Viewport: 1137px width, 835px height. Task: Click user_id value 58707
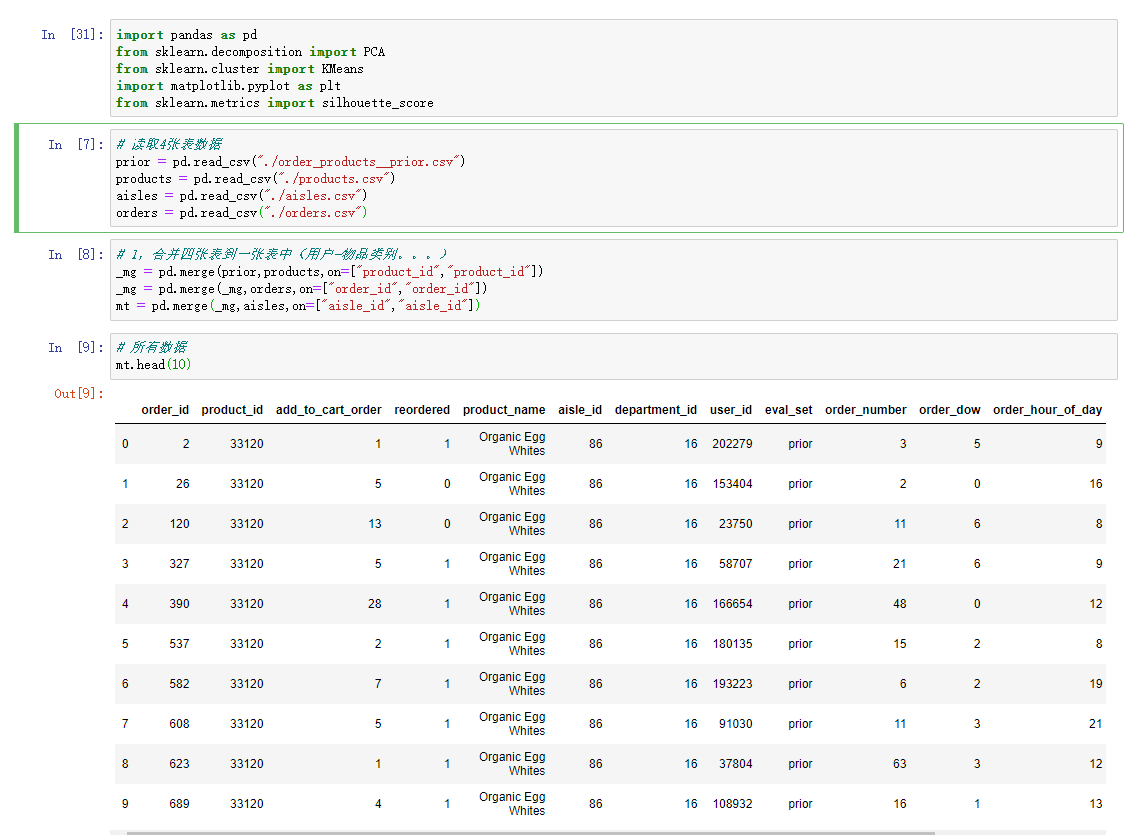735,563
